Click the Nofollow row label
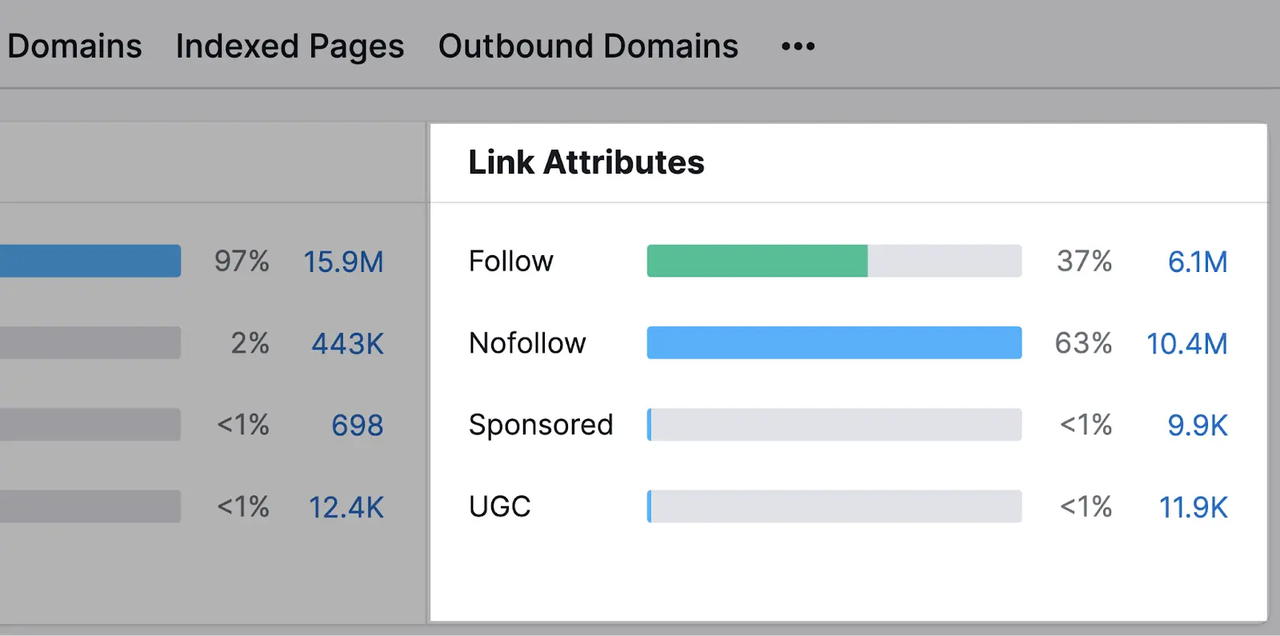1280x636 pixels. click(x=527, y=344)
